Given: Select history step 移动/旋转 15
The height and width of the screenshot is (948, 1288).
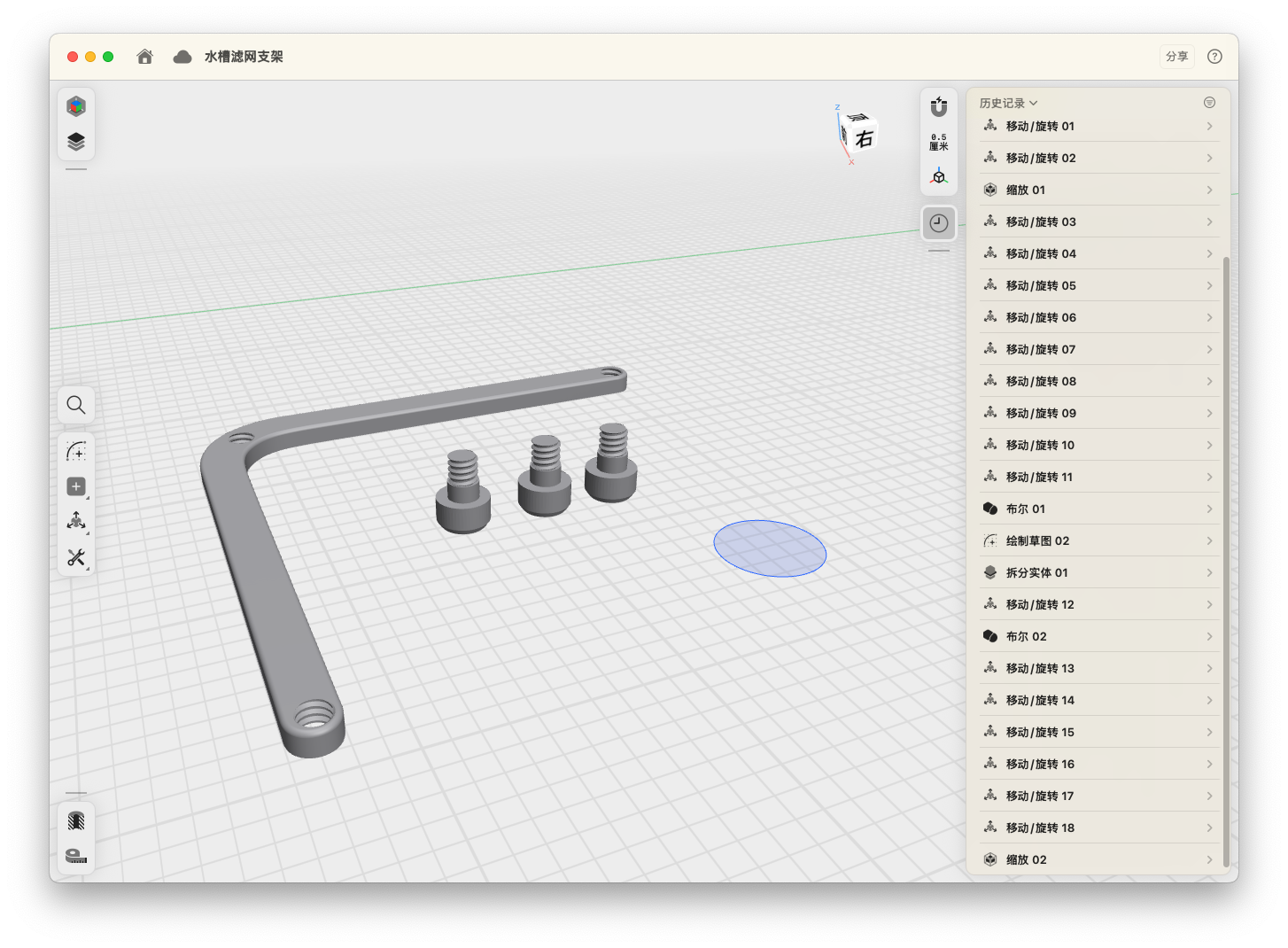Looking at the screenshot, I should (x=1099, y=732).
